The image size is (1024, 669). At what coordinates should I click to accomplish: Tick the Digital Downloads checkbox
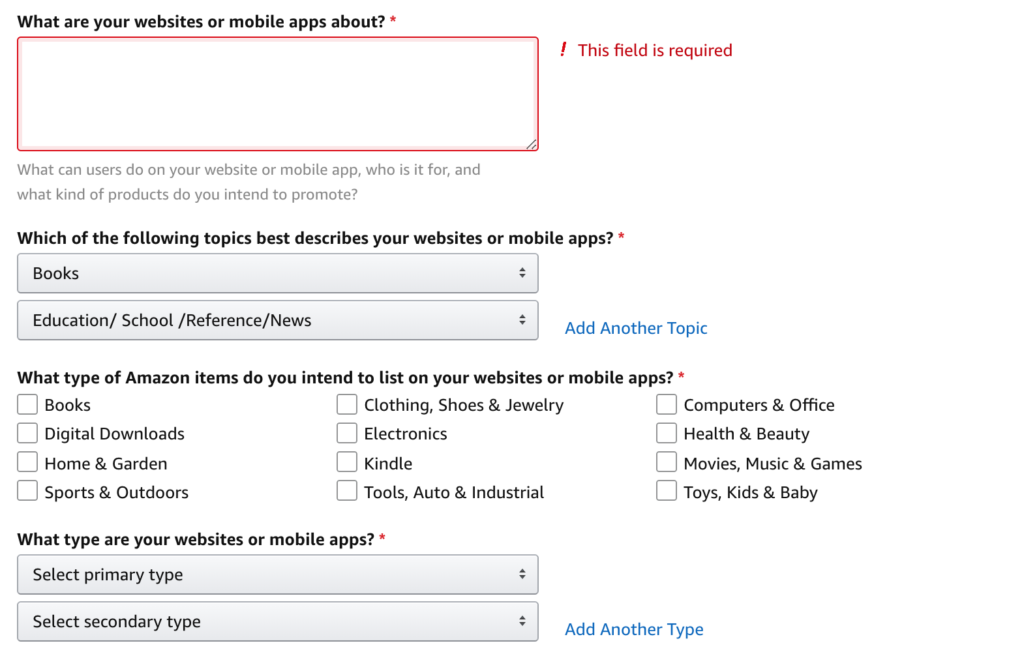coord(28,434)
